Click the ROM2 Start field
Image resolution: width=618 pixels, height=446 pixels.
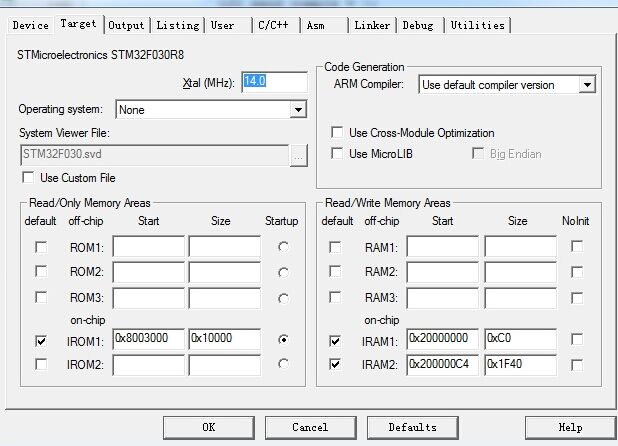pyautogui.click(x=148, y=272)
